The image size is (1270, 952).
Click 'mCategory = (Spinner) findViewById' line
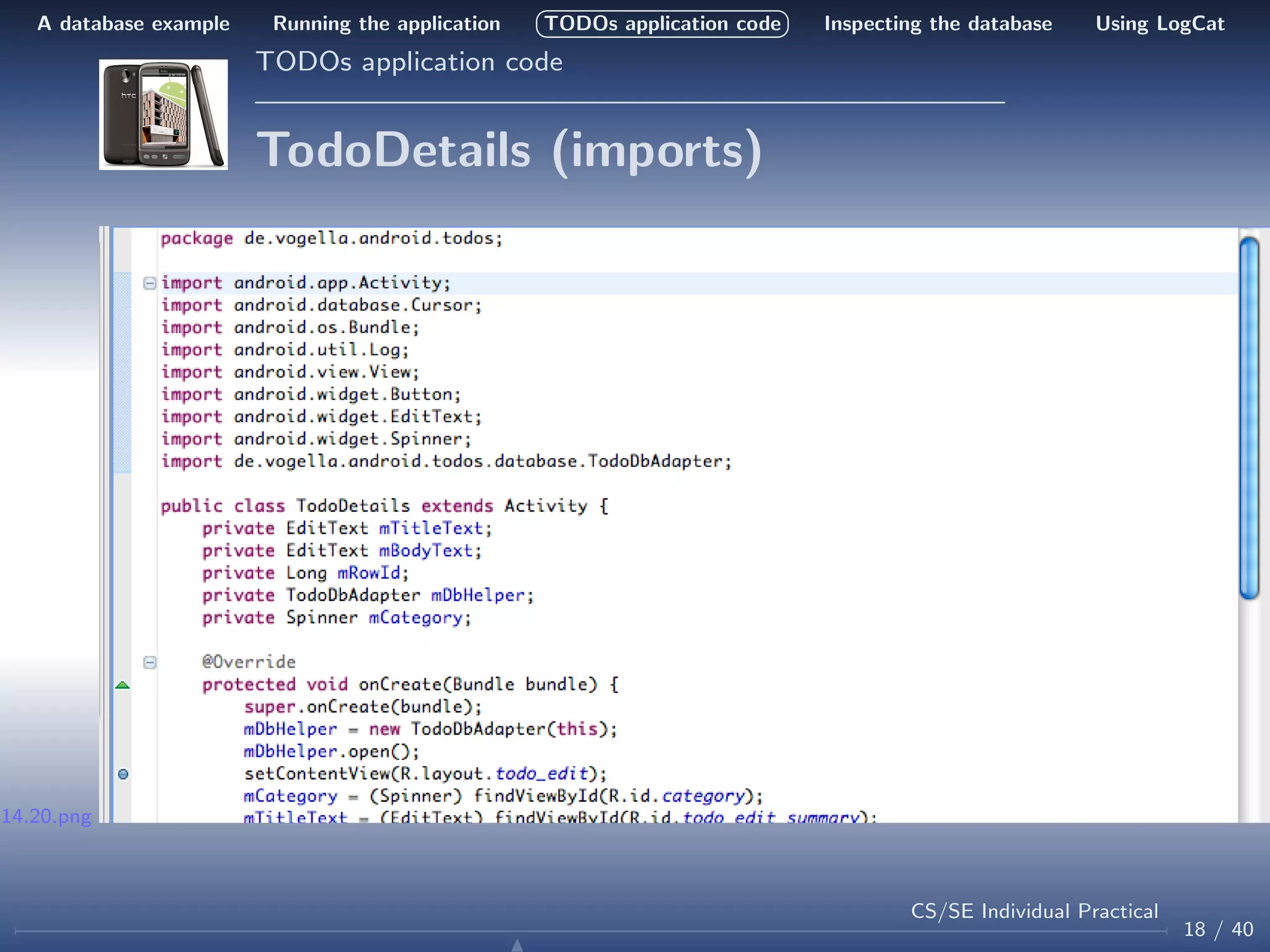pyautogui.click(x=504, y=796)
